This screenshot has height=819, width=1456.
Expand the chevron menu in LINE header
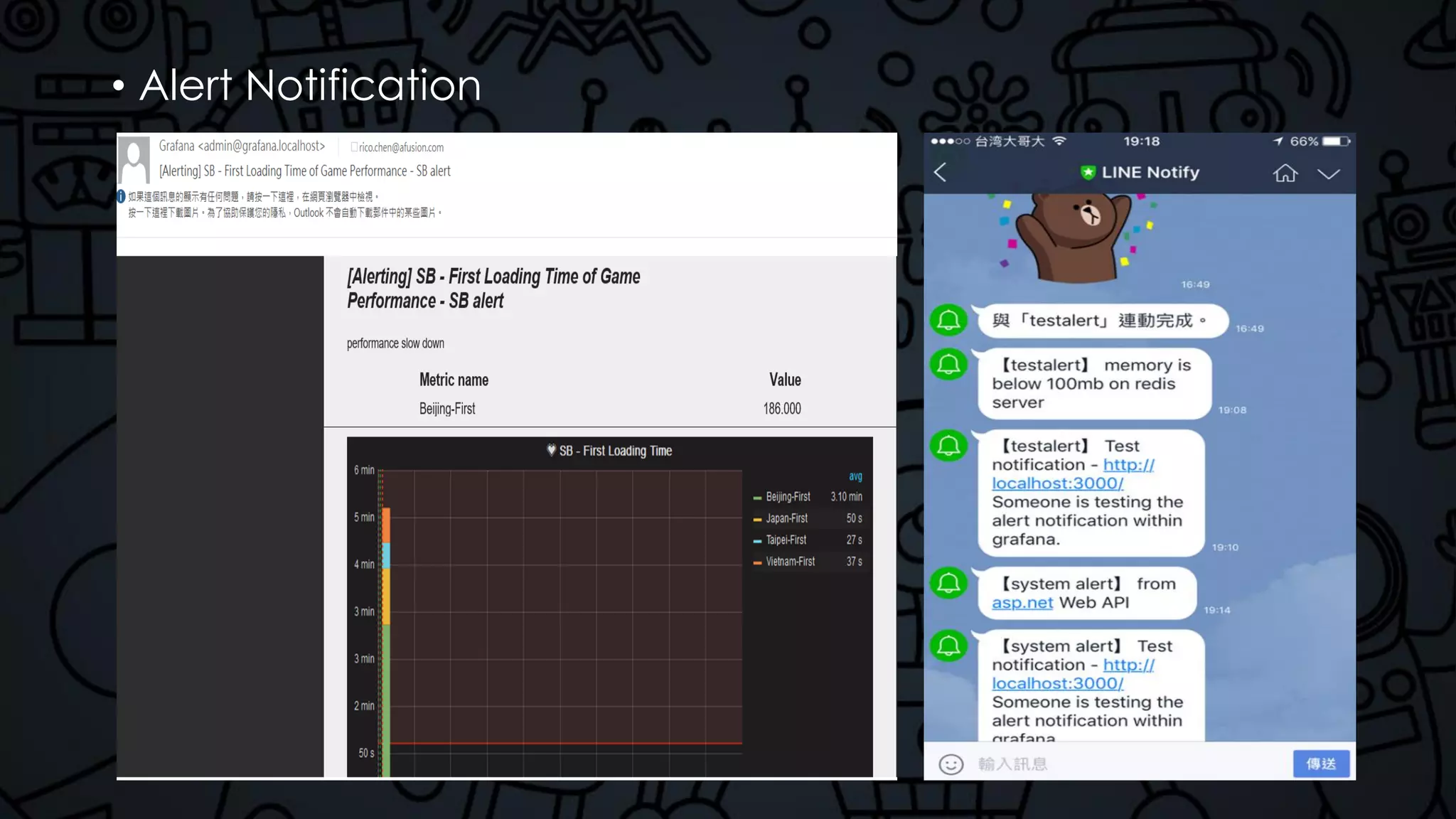(1328, 174)
